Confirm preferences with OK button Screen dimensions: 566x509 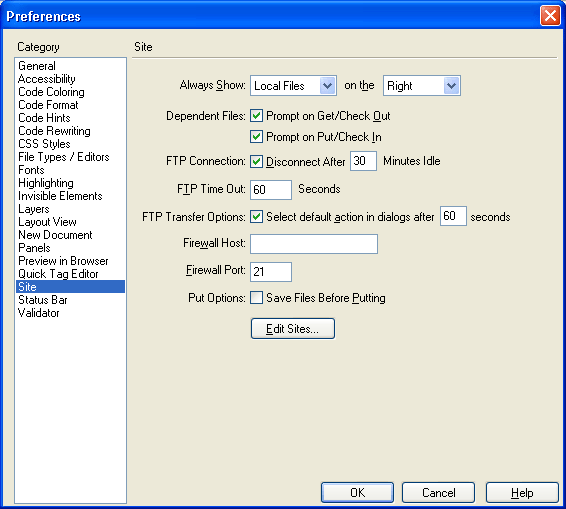357,492
